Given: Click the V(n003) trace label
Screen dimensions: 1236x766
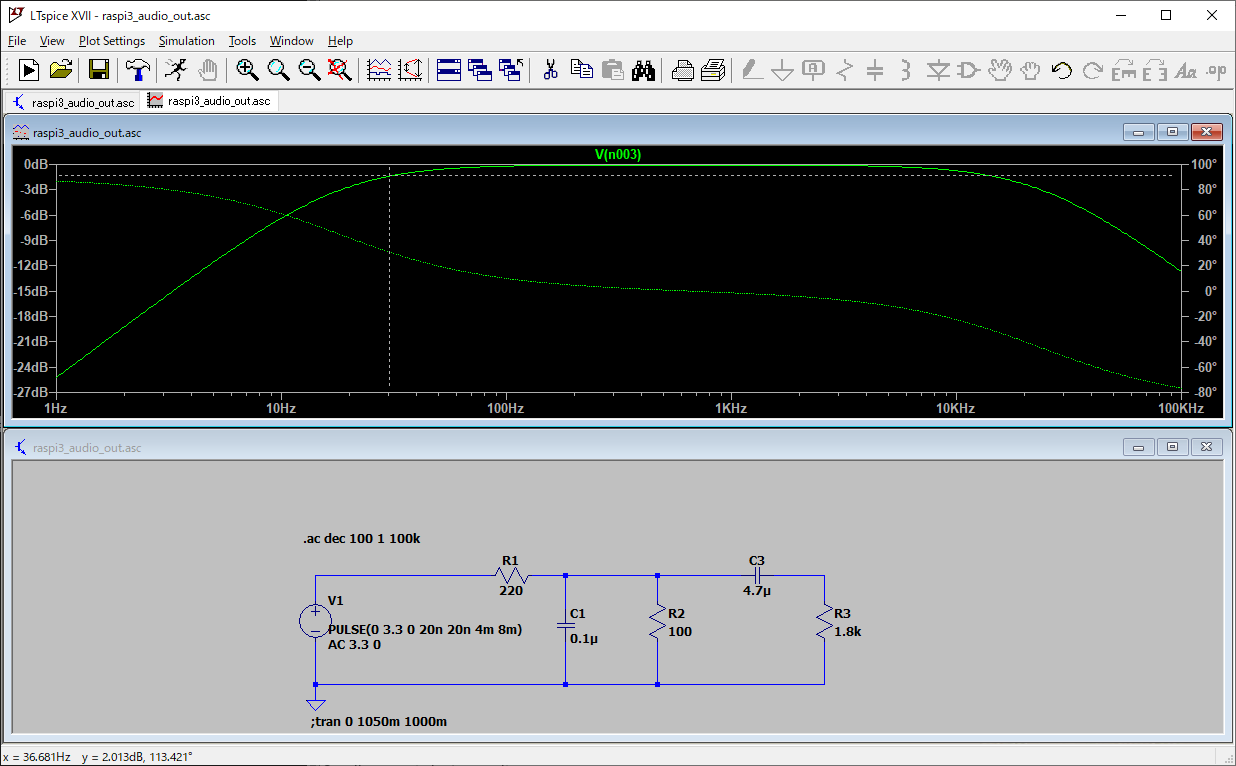Looking at the screenshot, I should [x=618, y=154].
